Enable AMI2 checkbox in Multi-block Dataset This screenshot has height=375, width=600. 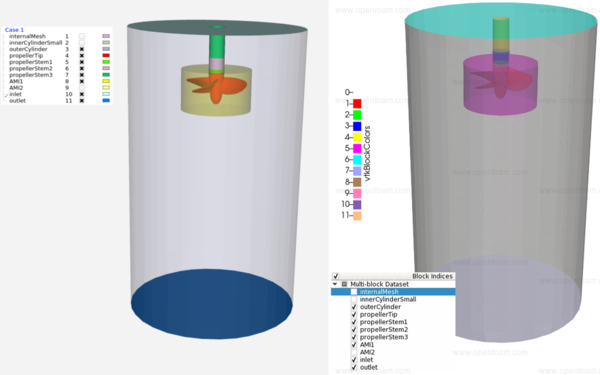pyautogui.click(x=354, y=352)
